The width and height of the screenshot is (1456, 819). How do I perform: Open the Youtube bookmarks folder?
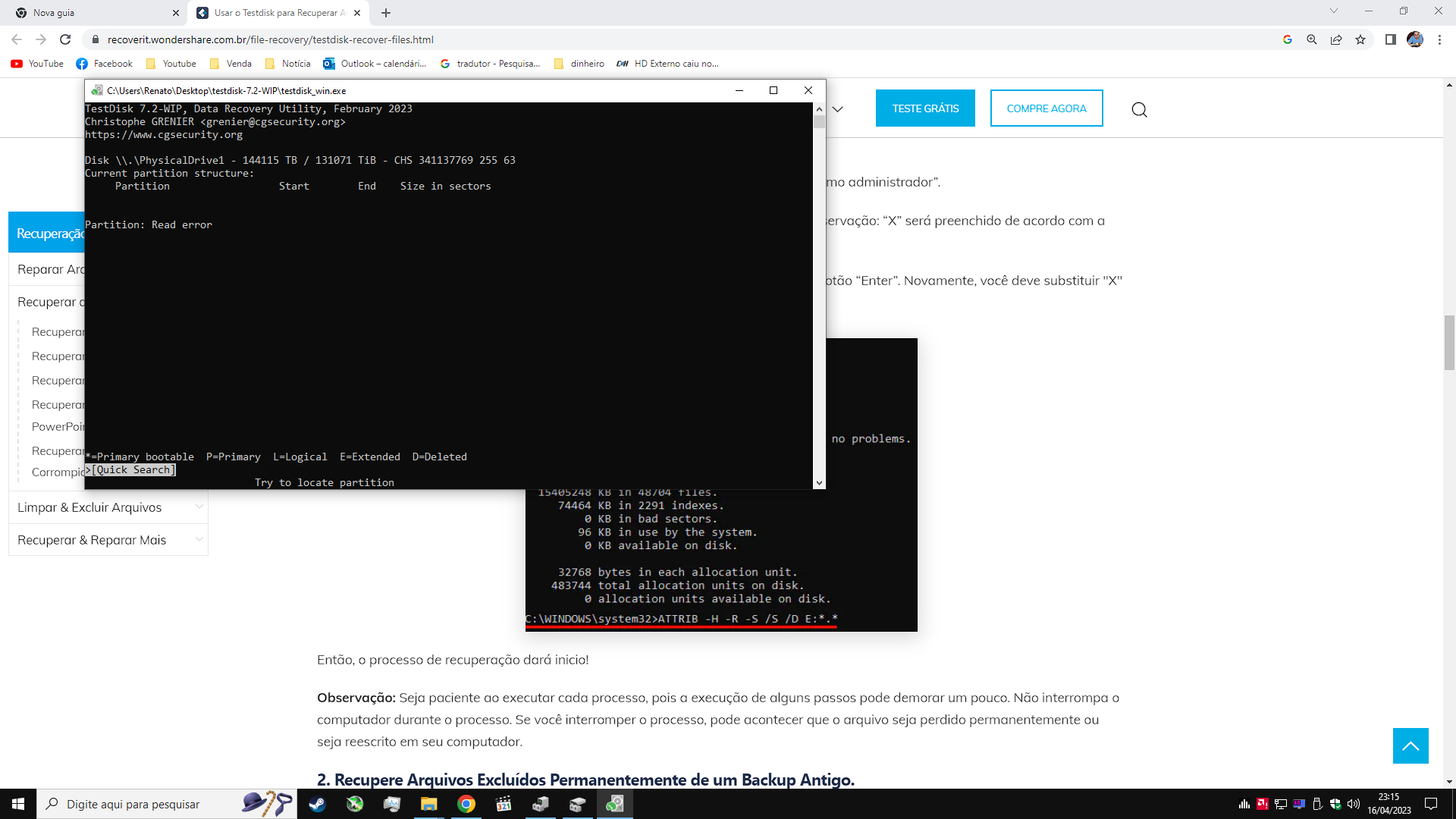tap(171, 64)
